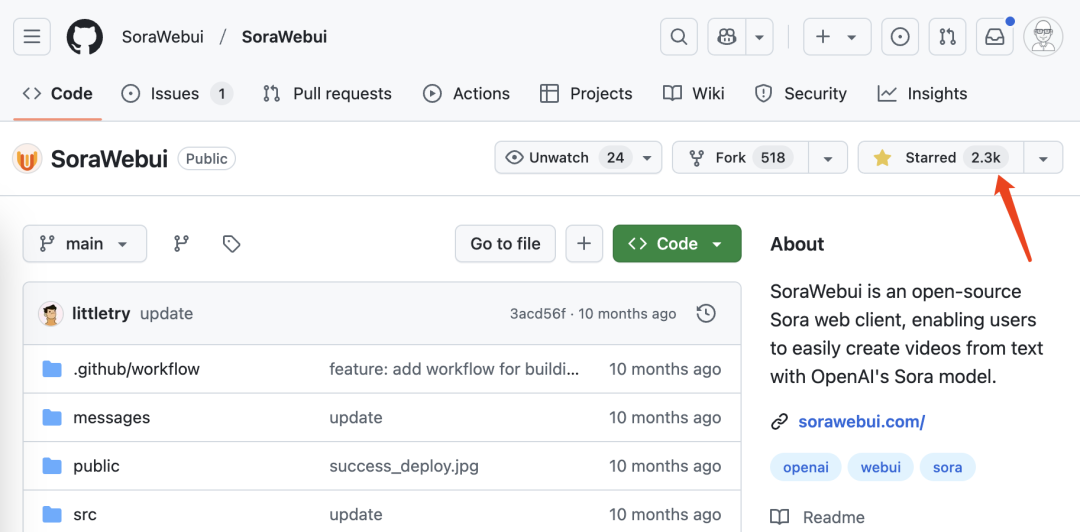Expand the Fork options dropdown arrow

829,158
